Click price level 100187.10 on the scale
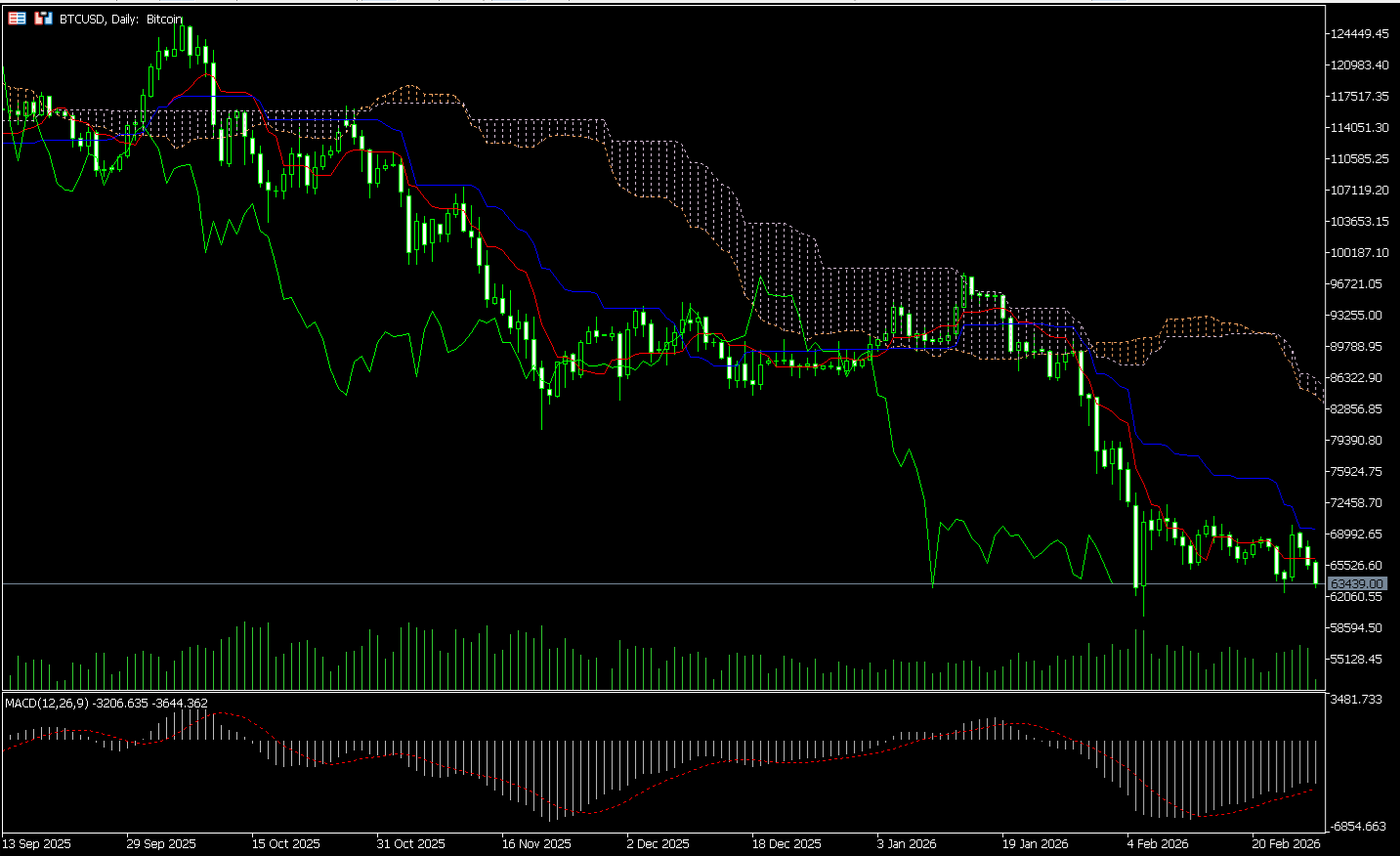 1359,253
